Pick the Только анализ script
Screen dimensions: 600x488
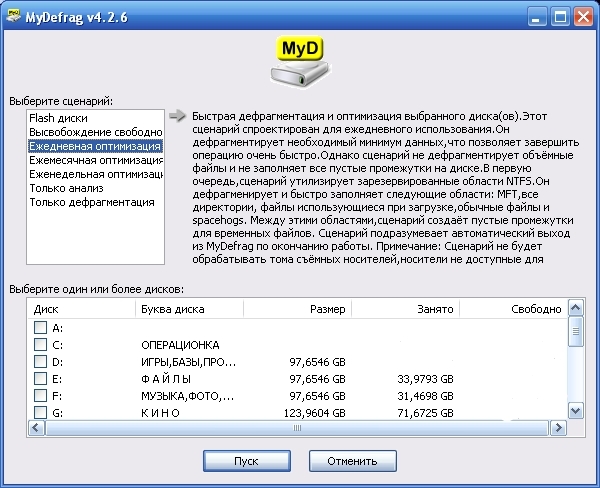96,188
